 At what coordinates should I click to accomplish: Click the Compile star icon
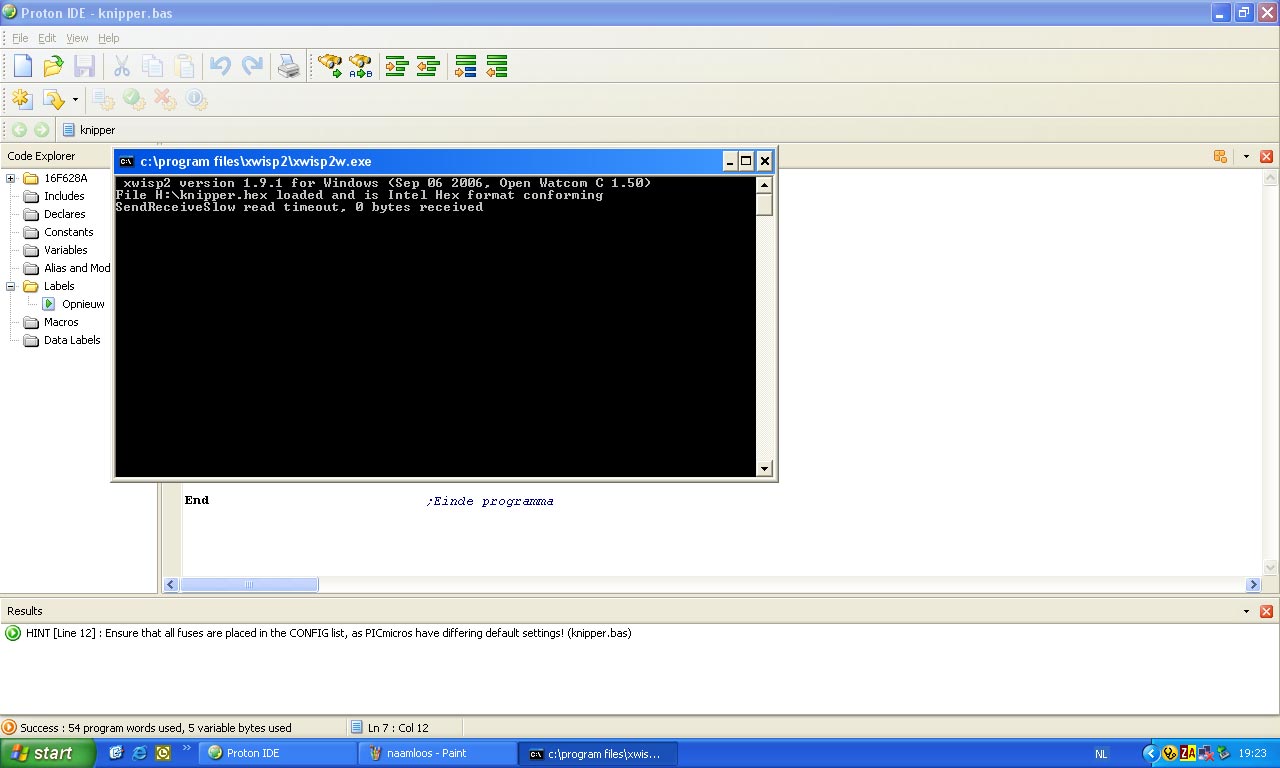pyautogui.click(x=22, y=100)
